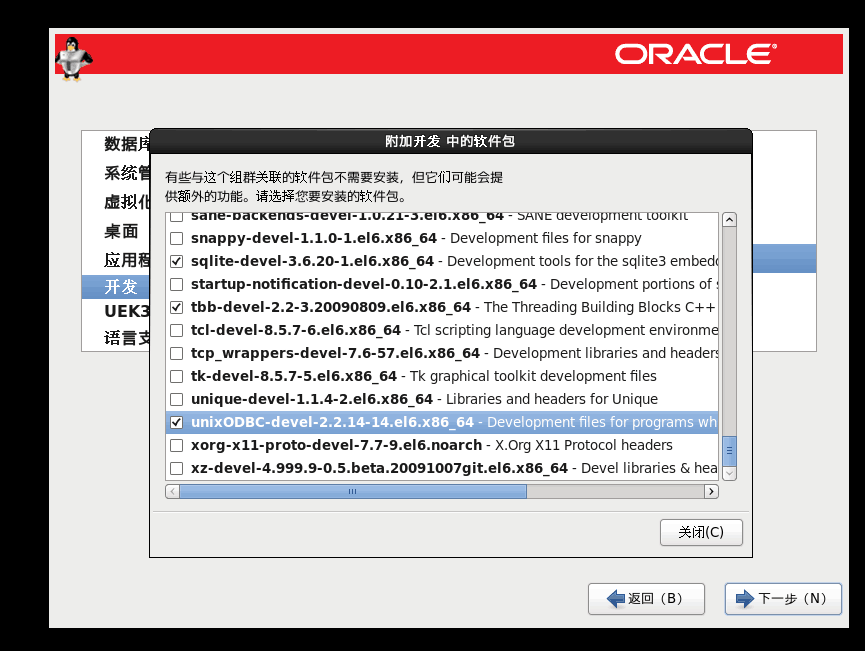Click the Oracle logo in header

pyautogui.click(x=695, y=54)
